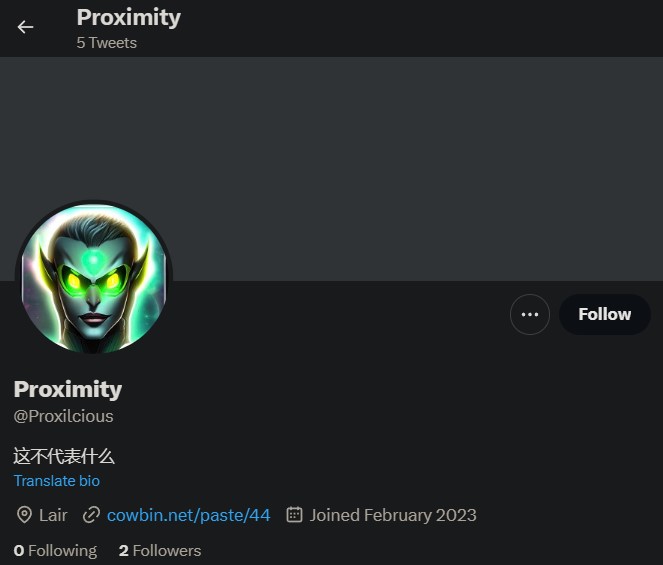The width and height of the screenshot is (663, 565).
Task: Click the Translate bio link
Action: [57, 481]
